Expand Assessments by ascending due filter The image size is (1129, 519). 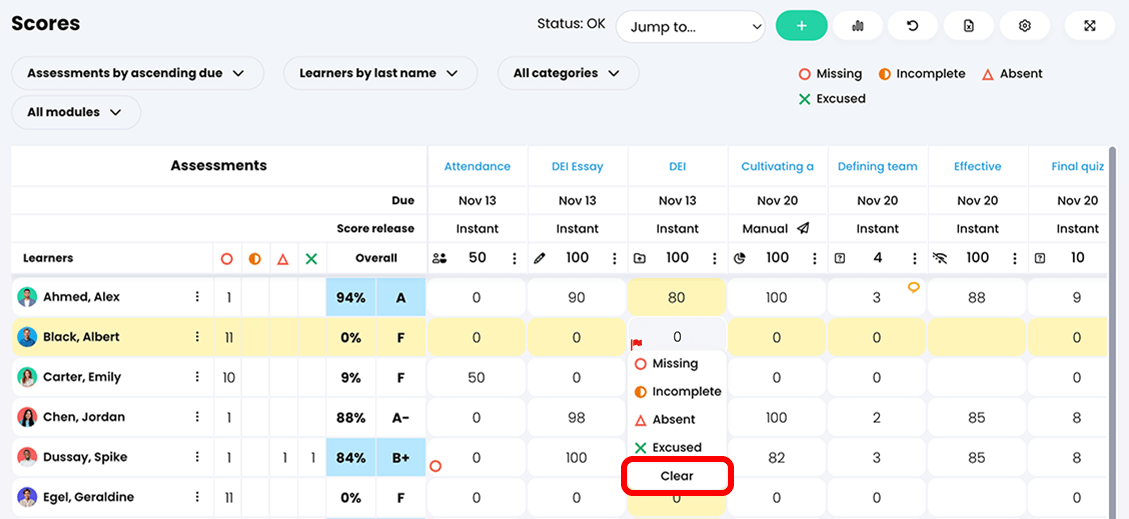pyautogui.click(x=138, y=73)
